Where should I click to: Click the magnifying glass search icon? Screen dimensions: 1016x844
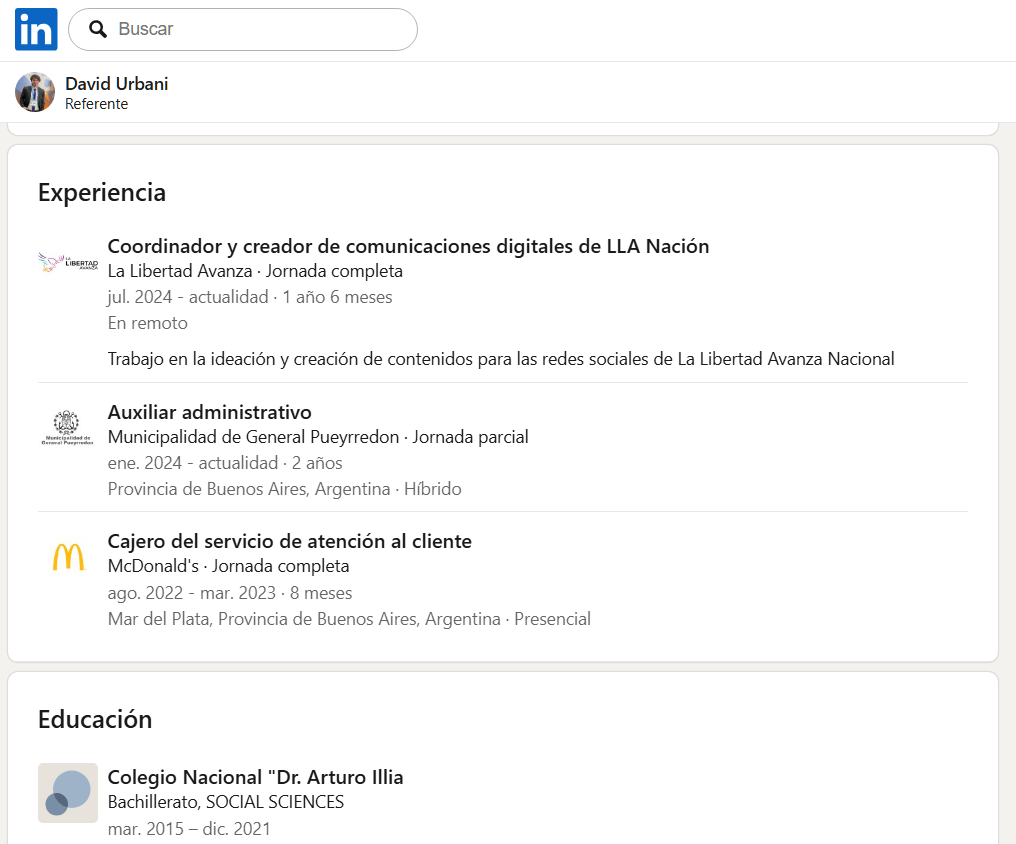(x=98, y=29)
